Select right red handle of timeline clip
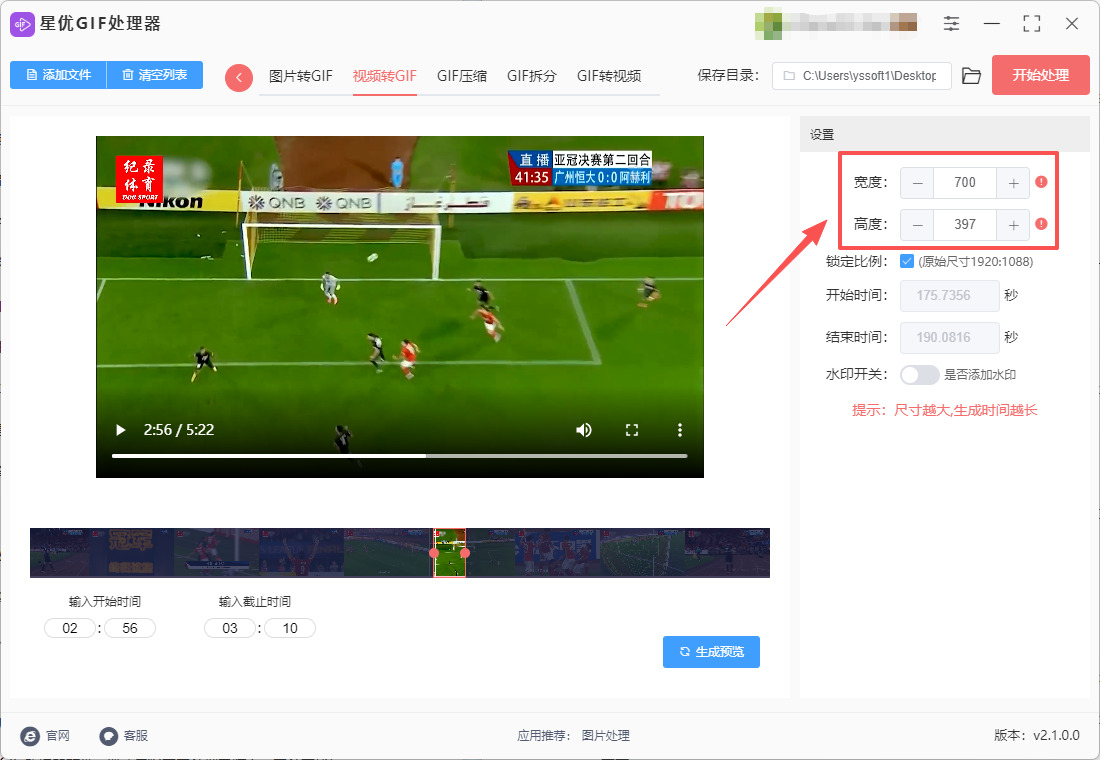Screen dimensions: 1100x760 pos(464,553)
